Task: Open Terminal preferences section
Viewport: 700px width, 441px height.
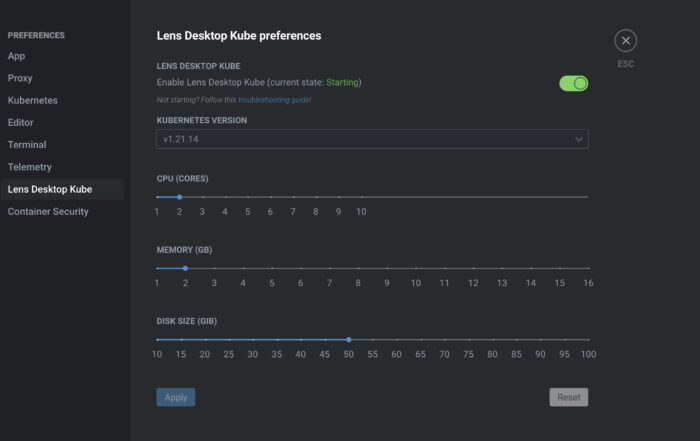Action: 27,145
